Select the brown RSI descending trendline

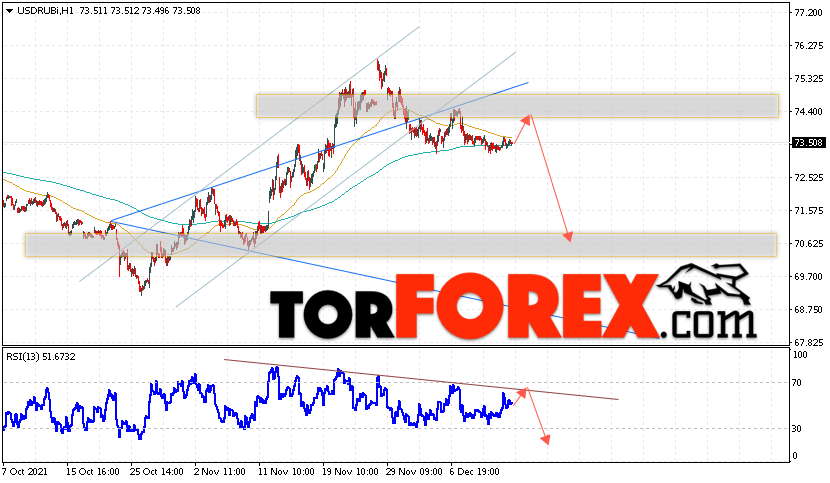[421, 379]
